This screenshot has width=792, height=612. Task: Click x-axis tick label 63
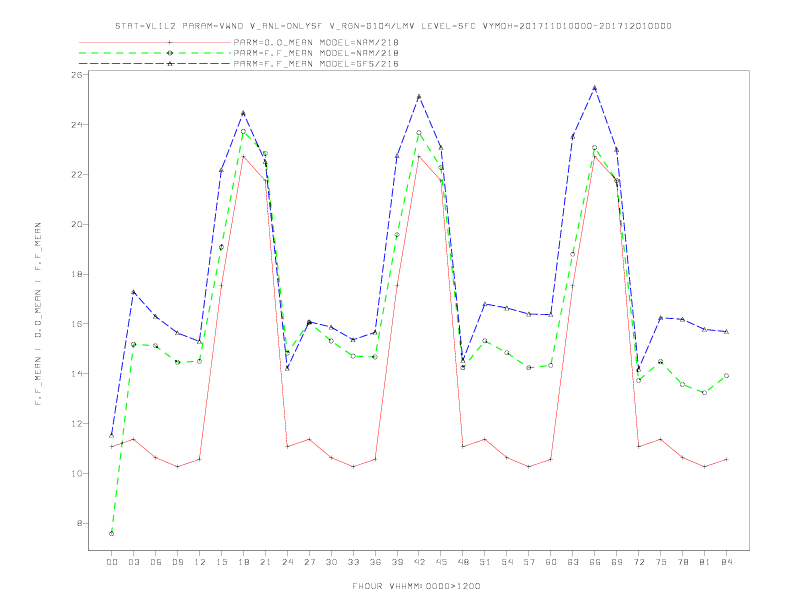[573, 562]
